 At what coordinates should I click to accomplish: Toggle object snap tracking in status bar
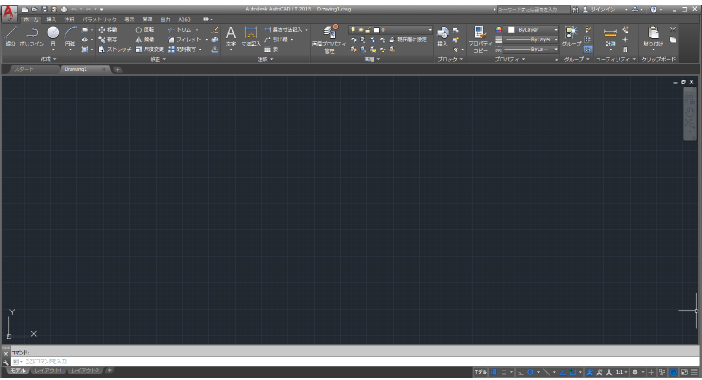(562, 372)
